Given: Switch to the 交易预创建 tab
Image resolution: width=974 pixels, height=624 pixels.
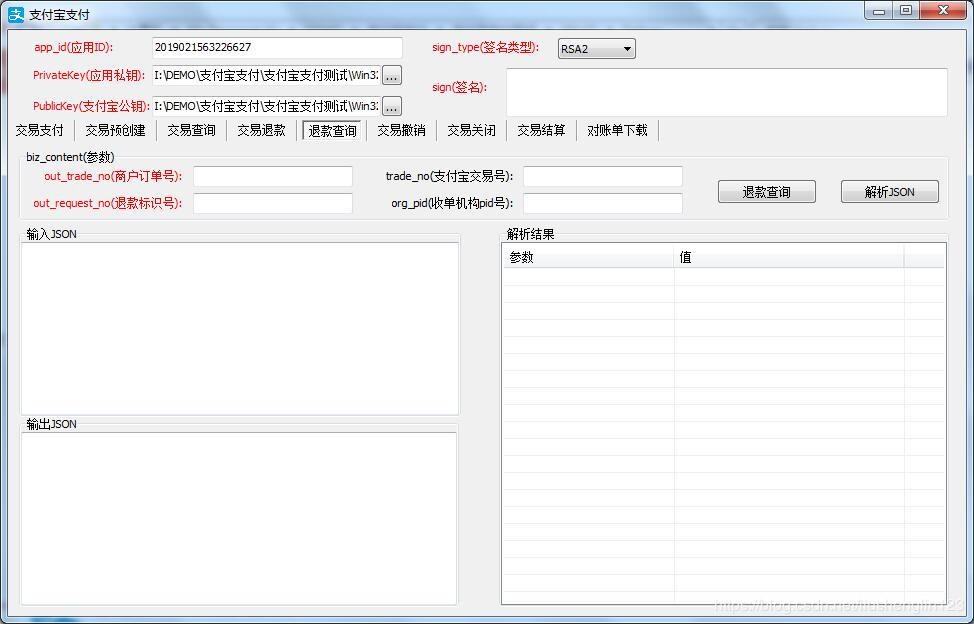Looking at the screenshot, I should click(116, 130).
